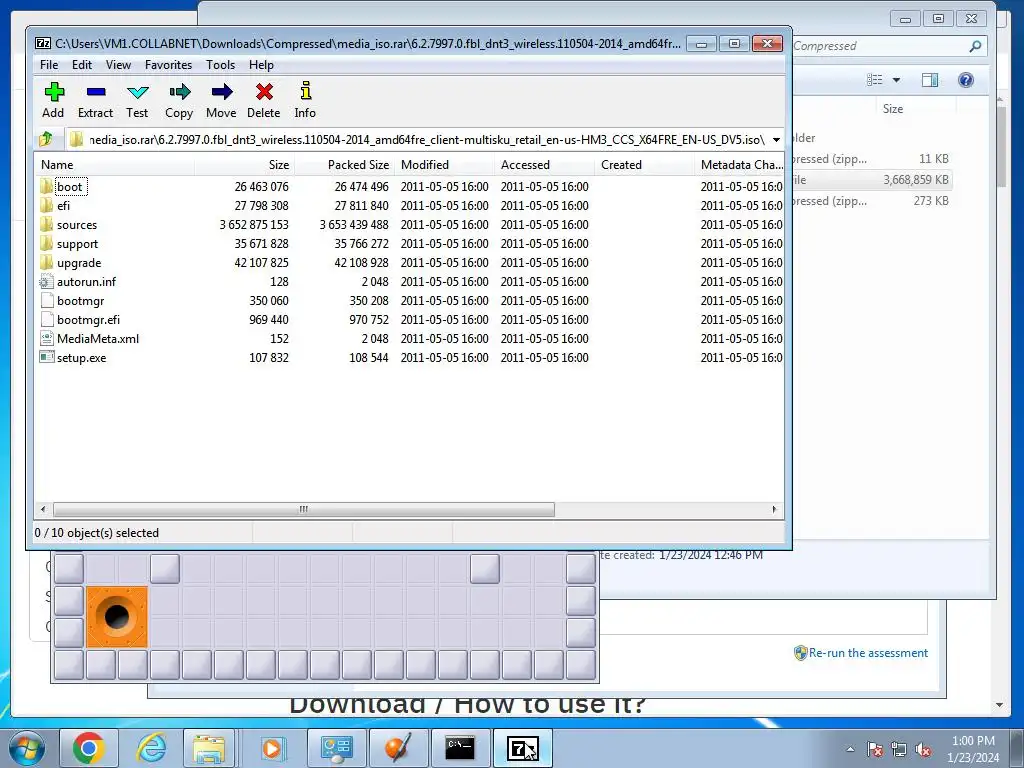Select the support folder icon
This screenshot has width=1024, height=768.
(x=46, y=243)
